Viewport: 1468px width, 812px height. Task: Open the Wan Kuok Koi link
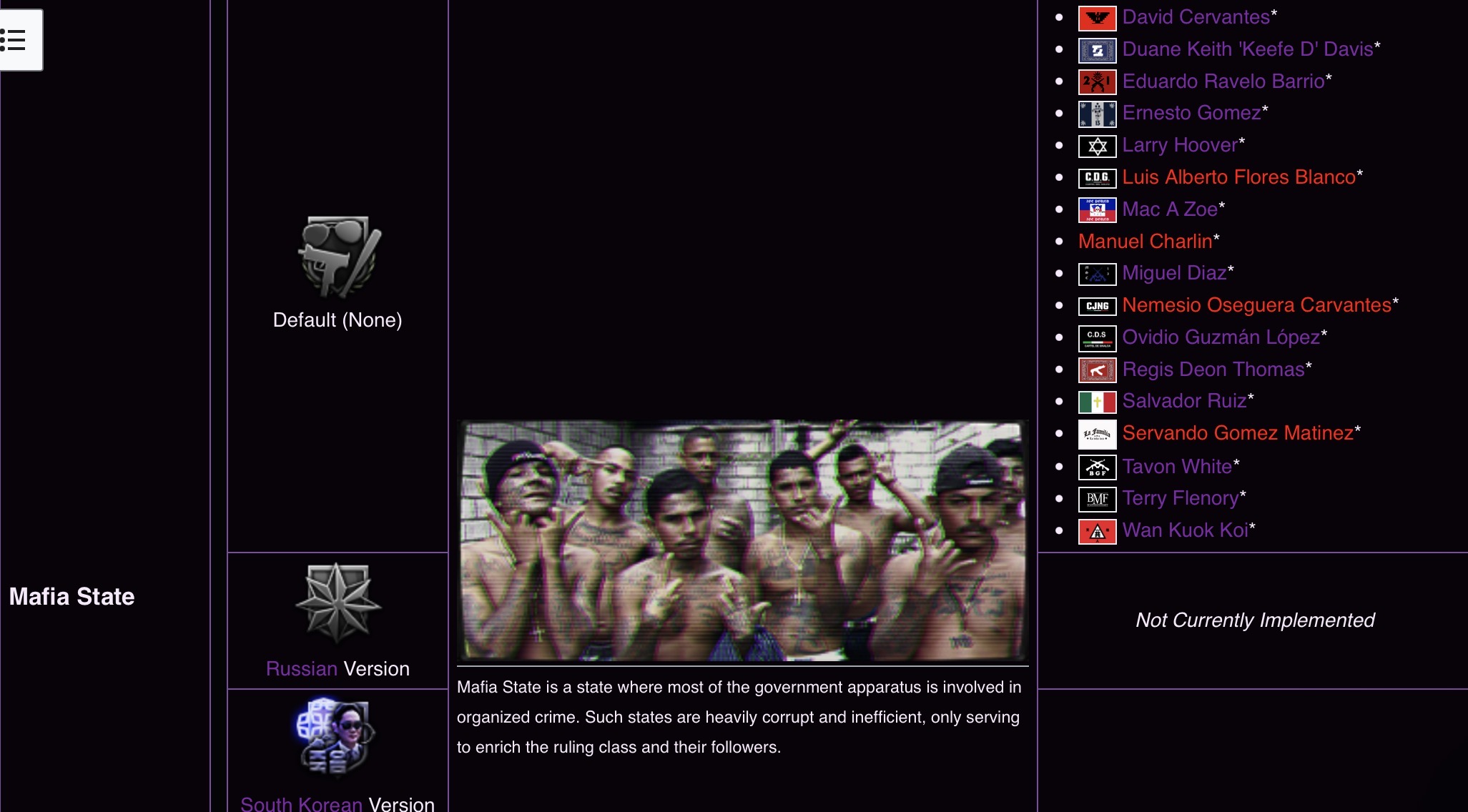pyautogui.click(x=1185, y=530)
